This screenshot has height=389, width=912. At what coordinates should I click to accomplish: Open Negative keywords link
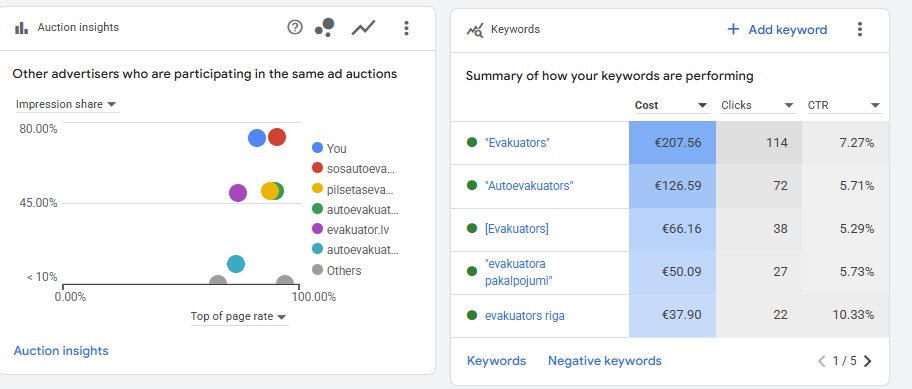(x=605, y=361)
